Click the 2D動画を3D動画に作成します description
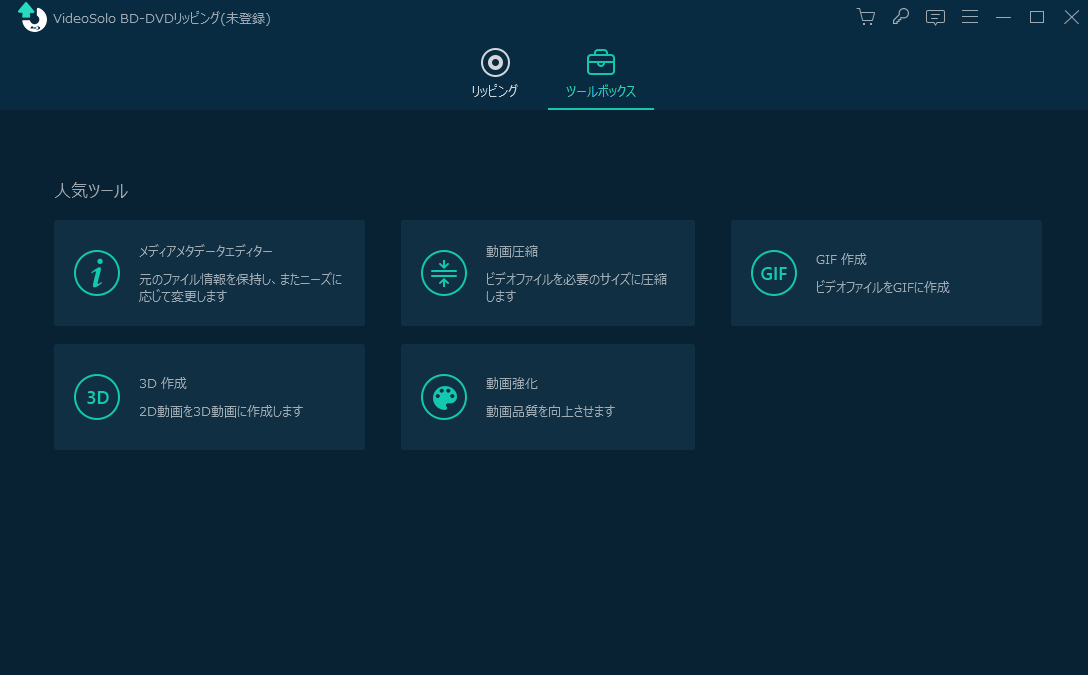 [x=221, y=411]
